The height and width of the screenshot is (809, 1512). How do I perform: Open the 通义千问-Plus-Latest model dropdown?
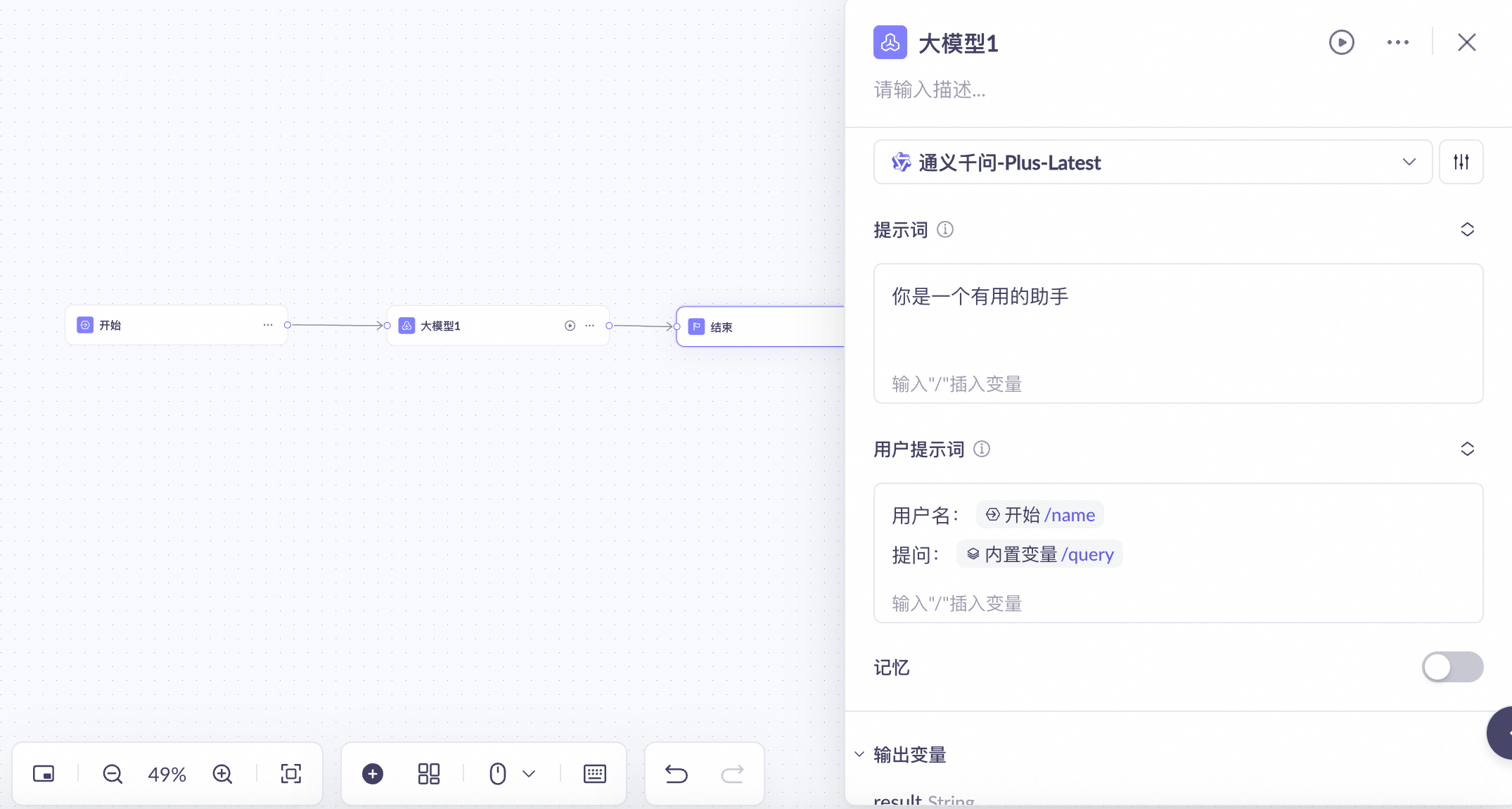click(x=1152, y=162)
